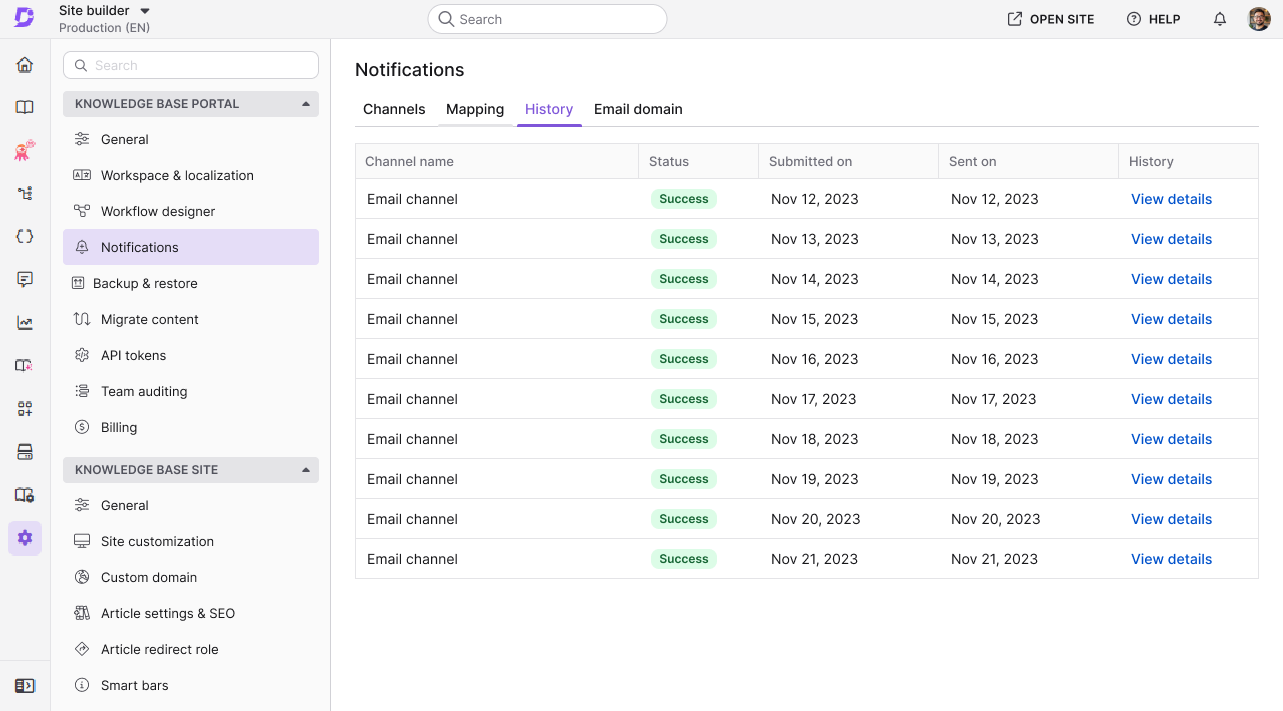This screenshot has height=711, width=1283.
Task: Click the Custom domain globe icon
Action: click(82, 577)
